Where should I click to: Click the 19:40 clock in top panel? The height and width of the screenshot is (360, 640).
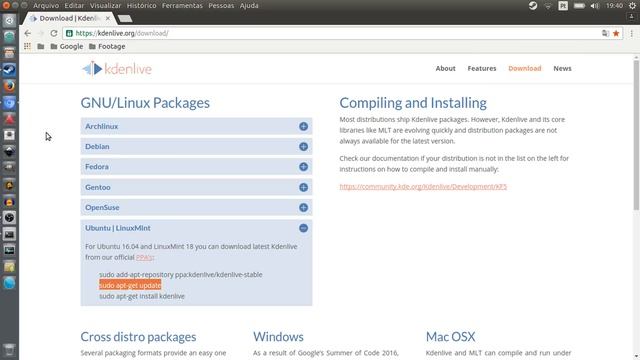(614, 6)
